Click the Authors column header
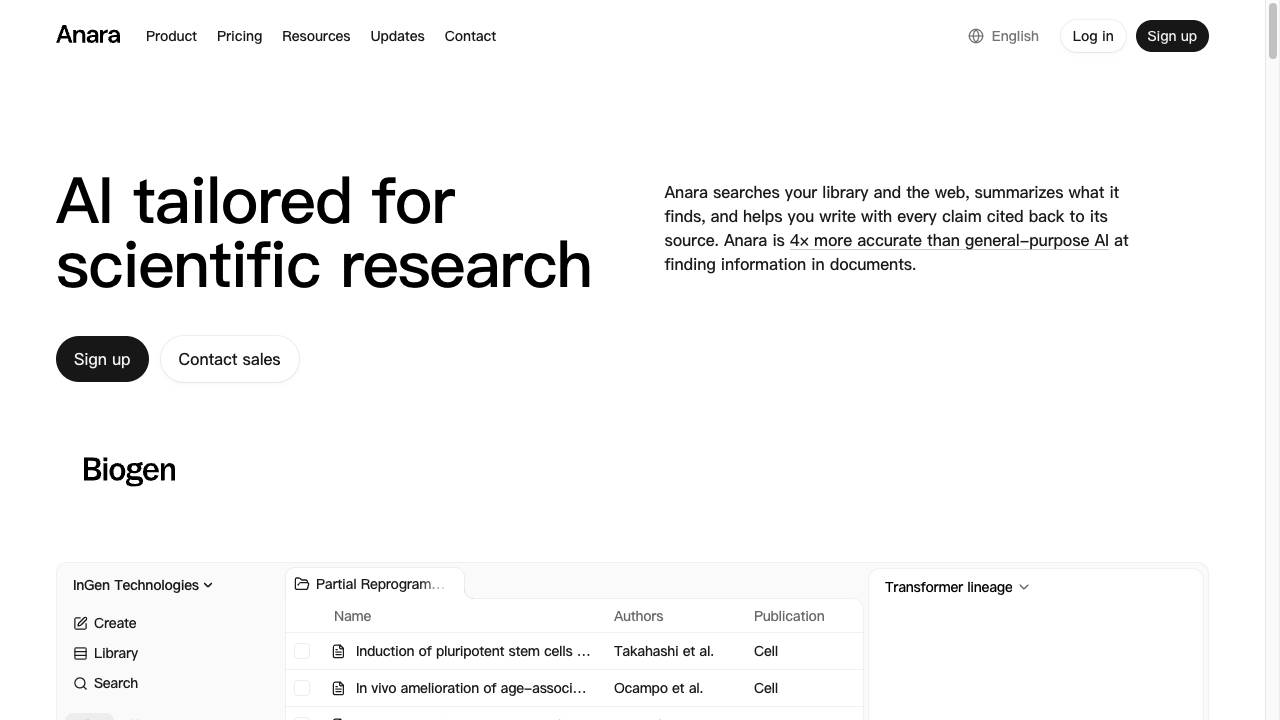This screenshot has height=720, width=1280. pyautogui.click(x=638, y=616)
